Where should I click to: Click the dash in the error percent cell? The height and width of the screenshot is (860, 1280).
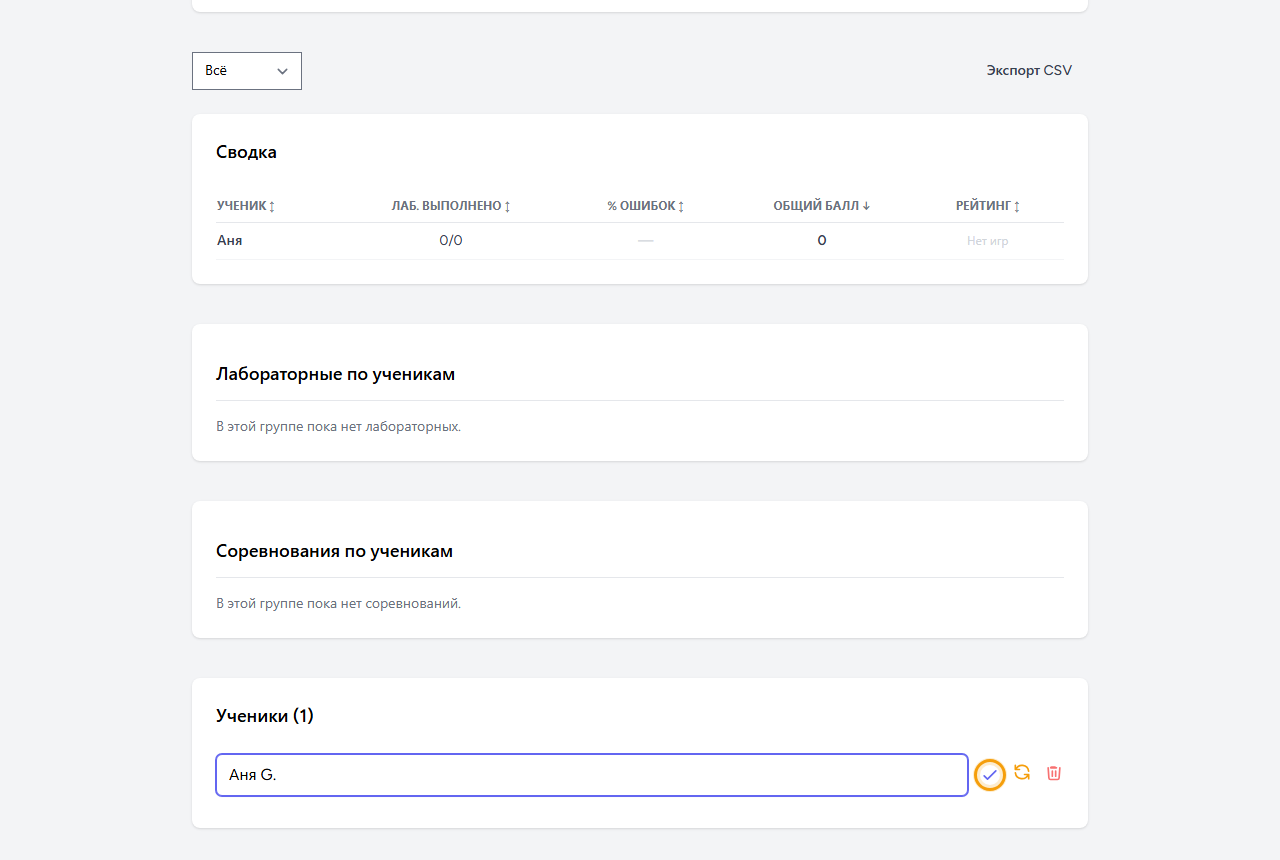[646, 241]
